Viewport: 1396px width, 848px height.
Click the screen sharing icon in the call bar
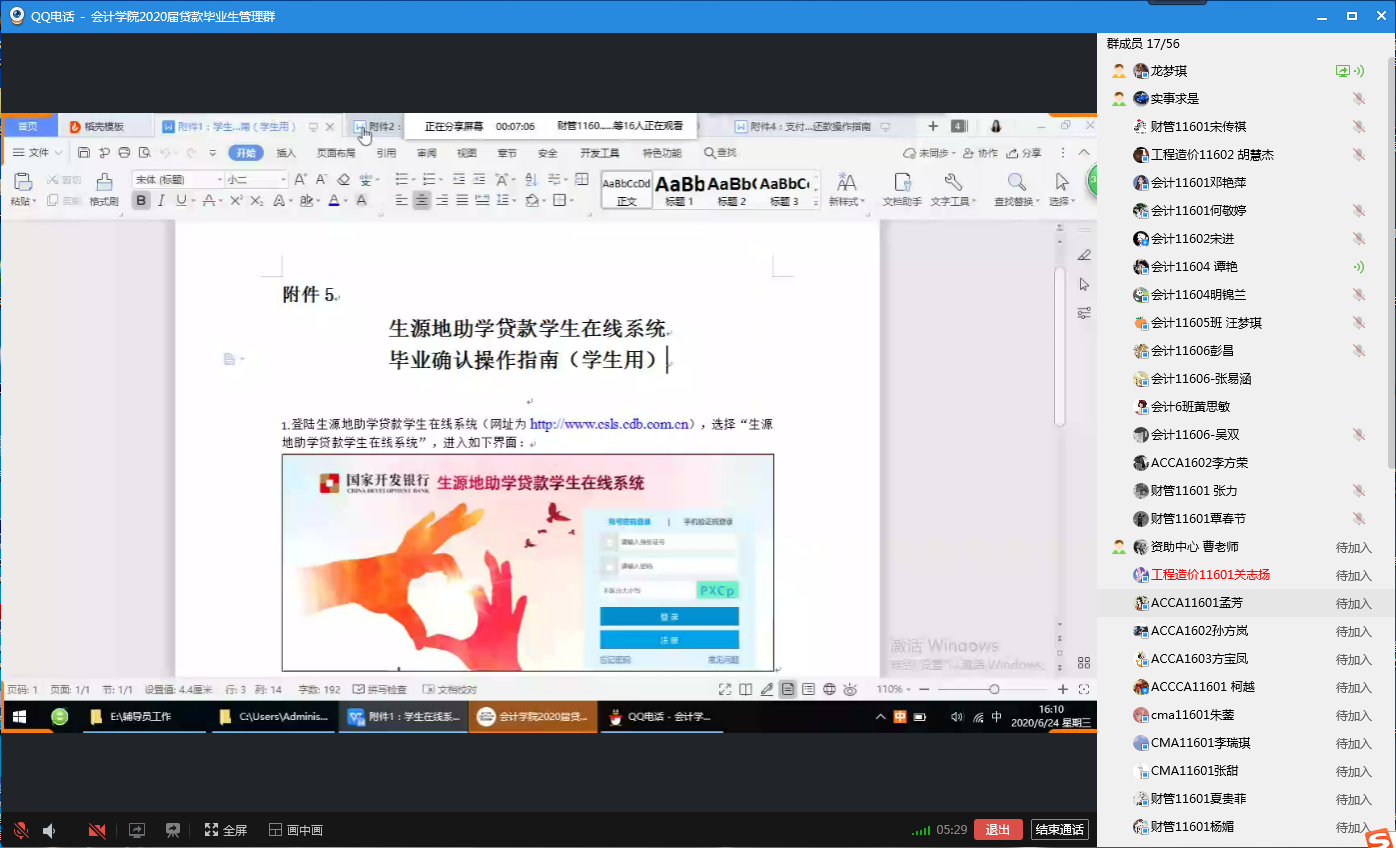coord(137,830)
